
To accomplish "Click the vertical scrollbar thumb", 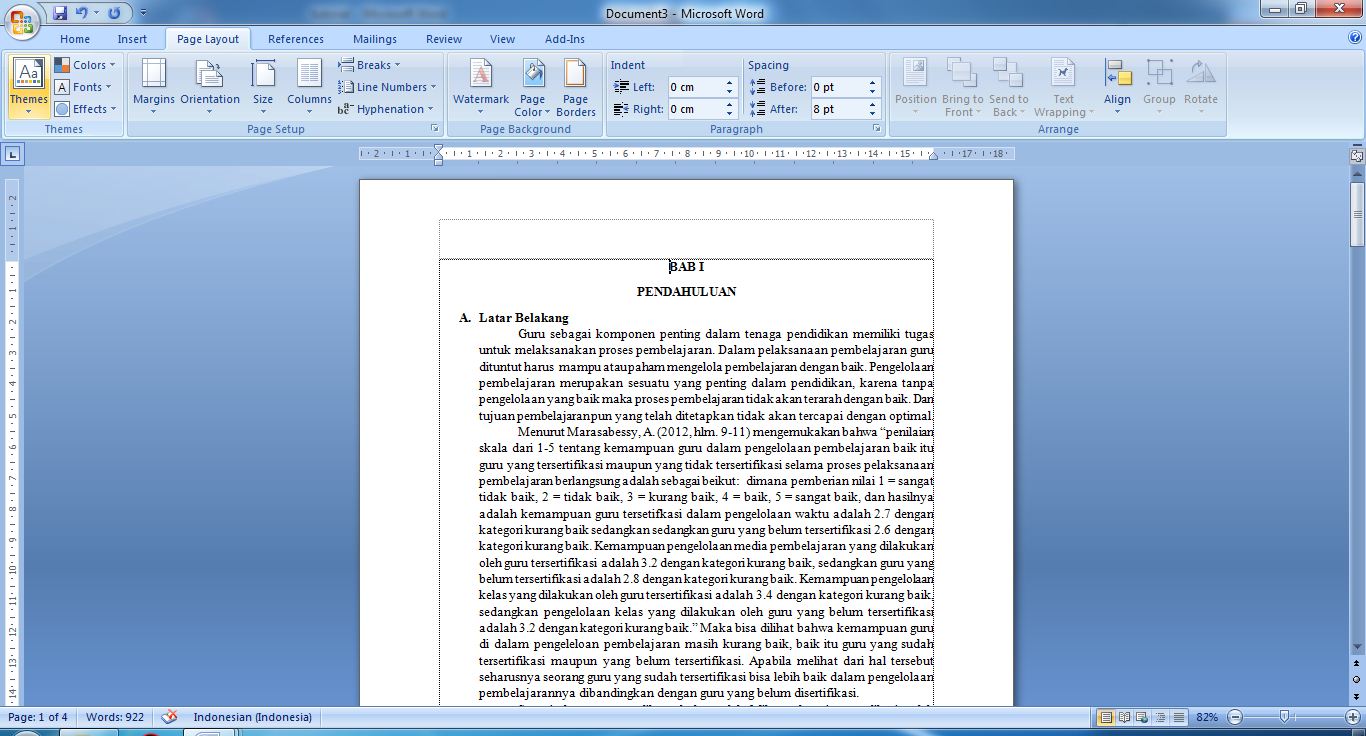I will click(x=1357, y=215).
